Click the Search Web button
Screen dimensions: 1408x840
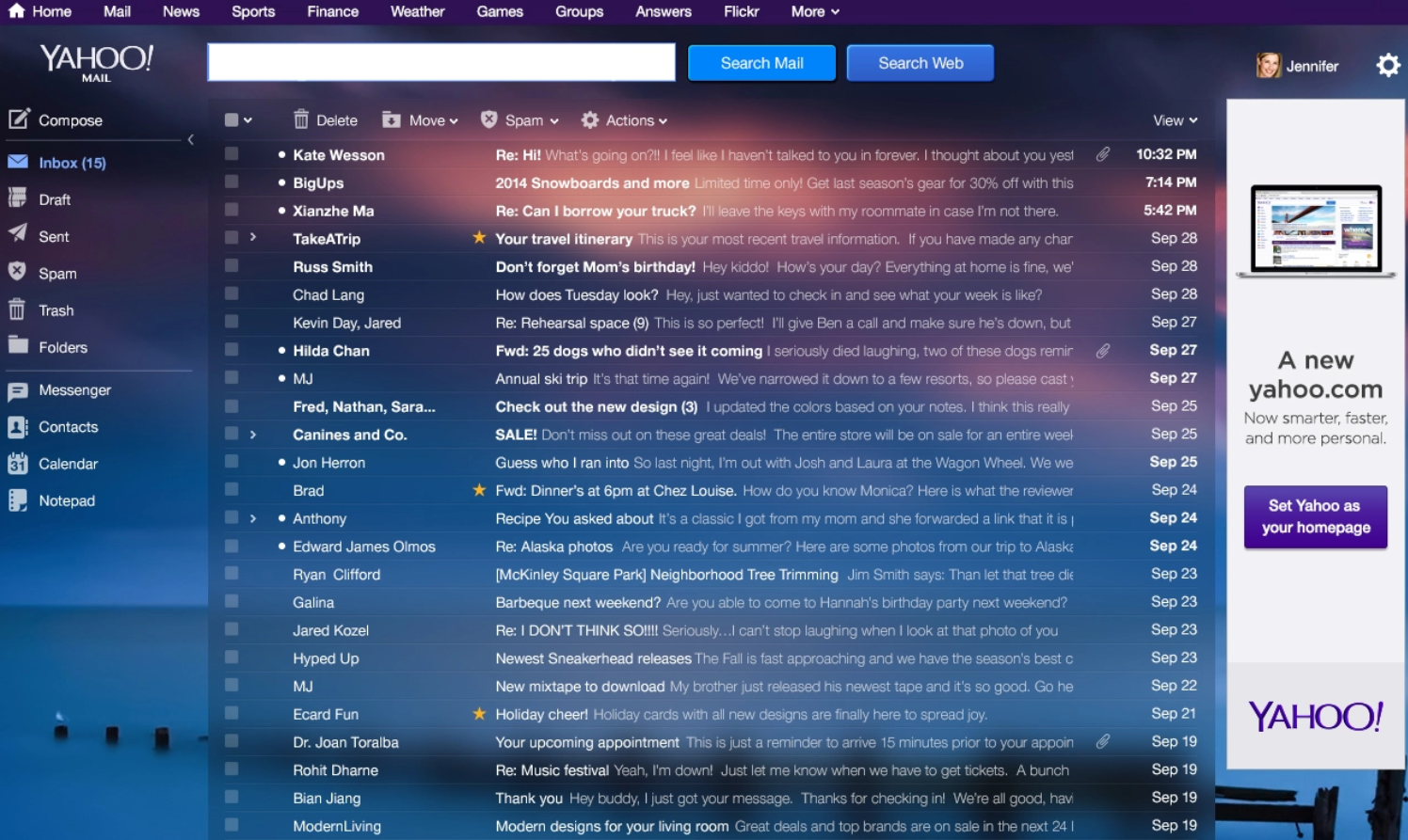click(x=920, y=63)
